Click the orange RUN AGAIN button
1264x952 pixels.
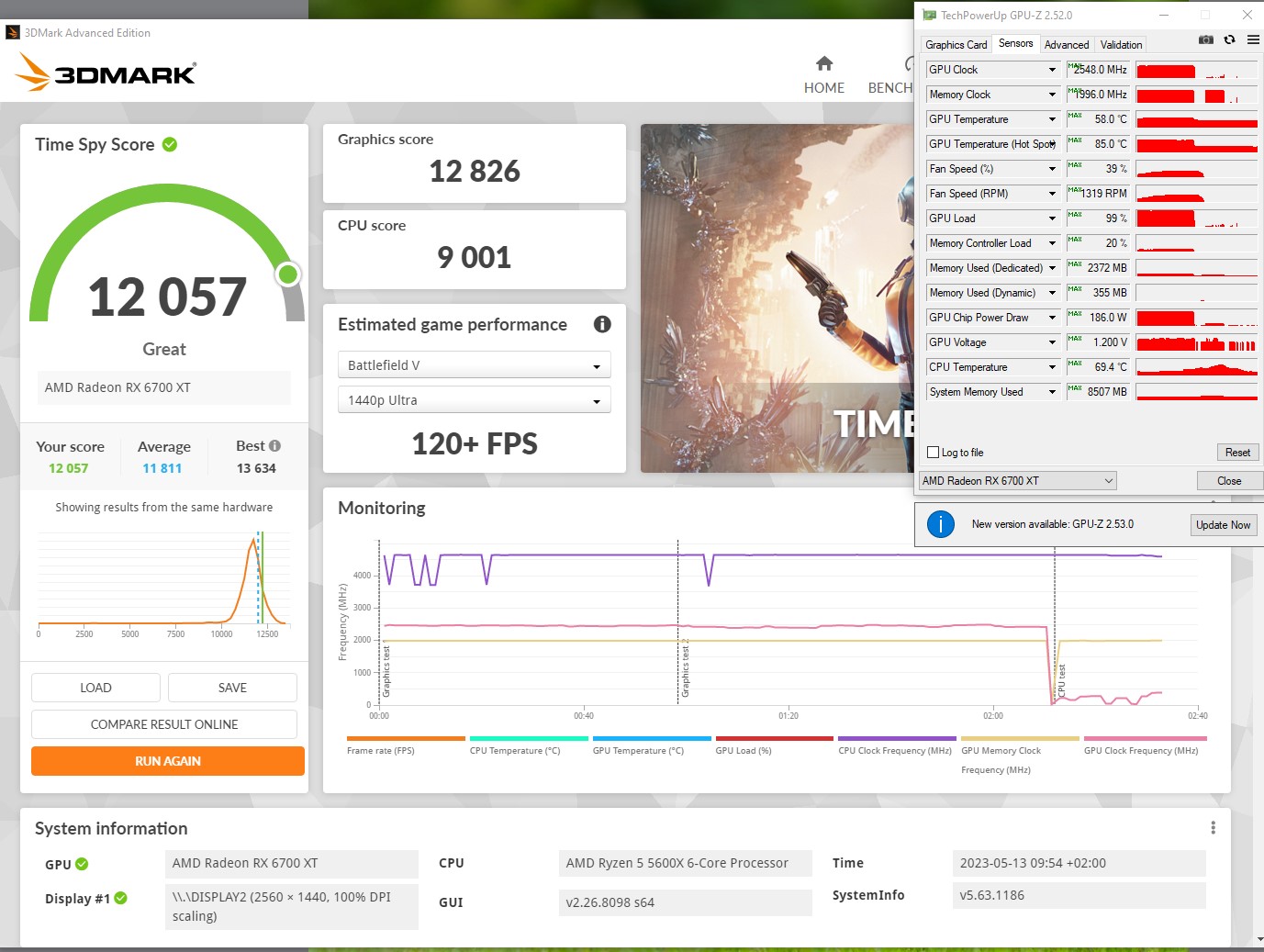pos(168,761)
